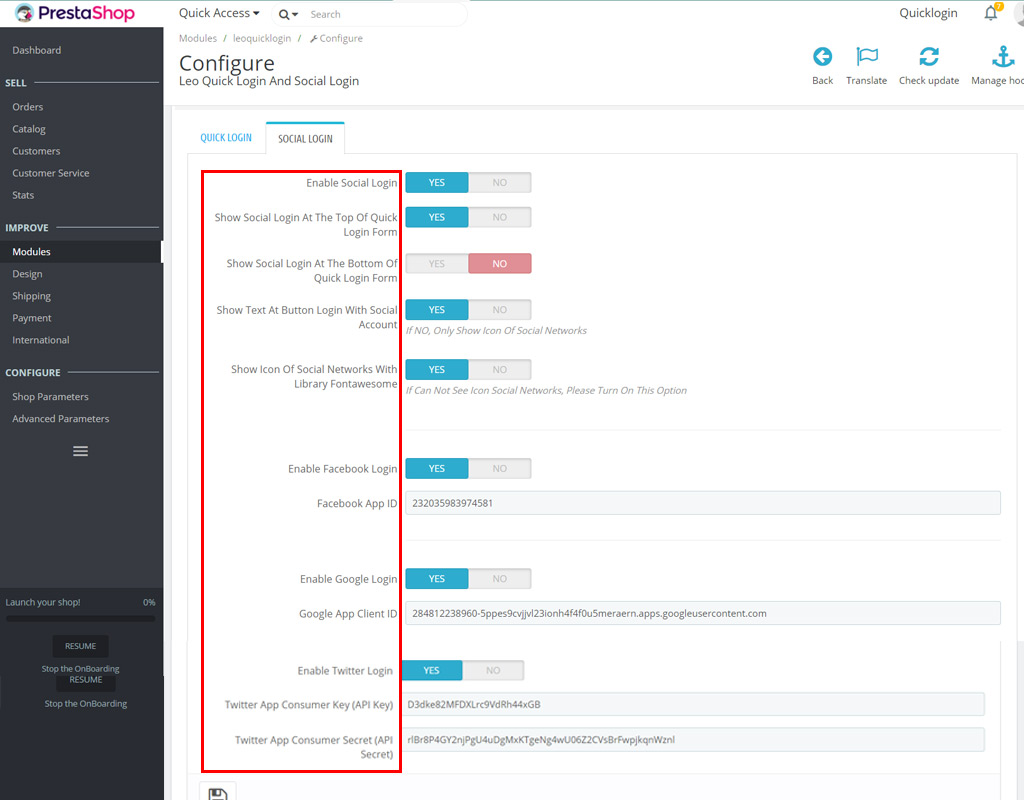The image size is (1024, 800).
Task: Click the upper RESUME onboarding button
Action: tap(80, 647)
